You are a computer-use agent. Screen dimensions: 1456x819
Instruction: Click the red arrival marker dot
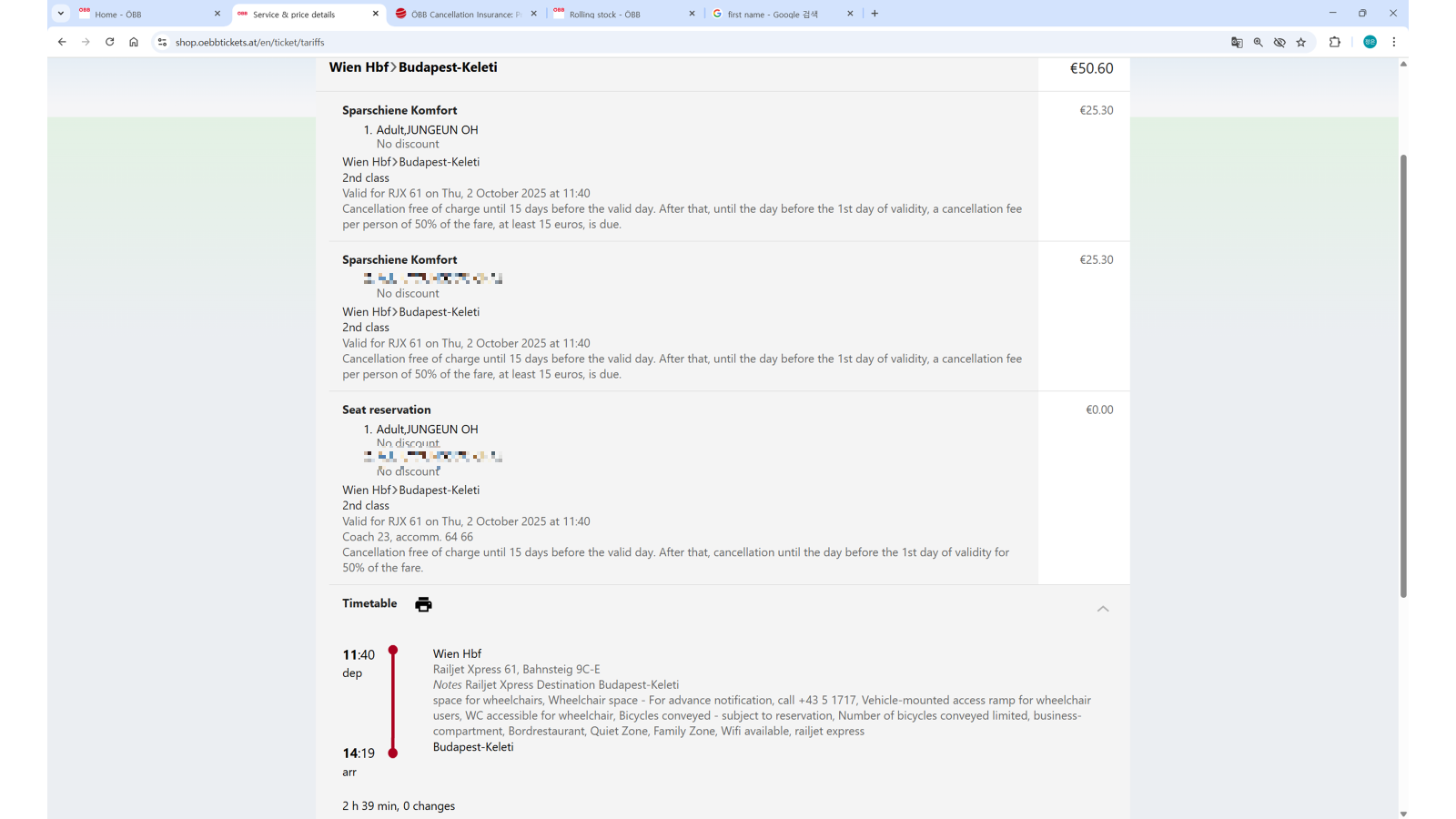(x=393, y=753)
